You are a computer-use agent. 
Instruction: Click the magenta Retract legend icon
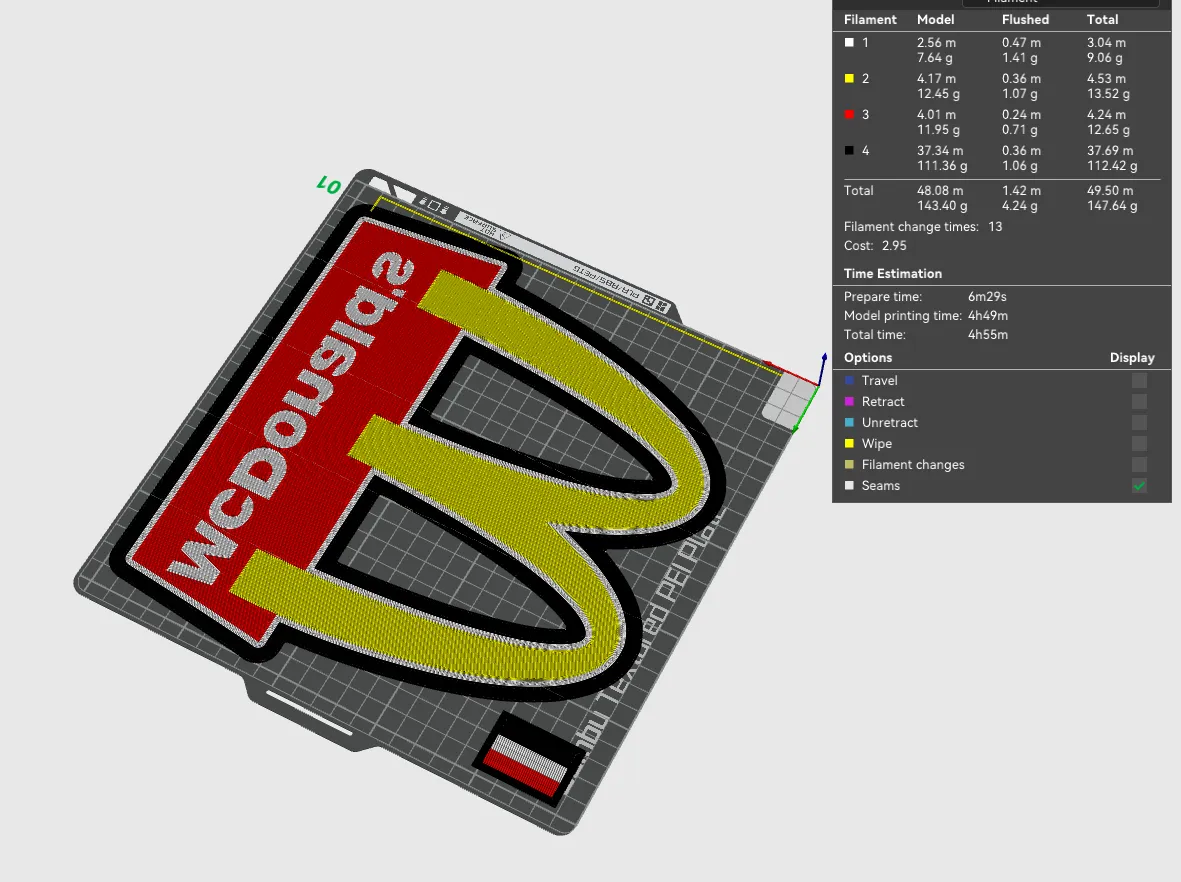pyautogui.click(x=850, y=402)
